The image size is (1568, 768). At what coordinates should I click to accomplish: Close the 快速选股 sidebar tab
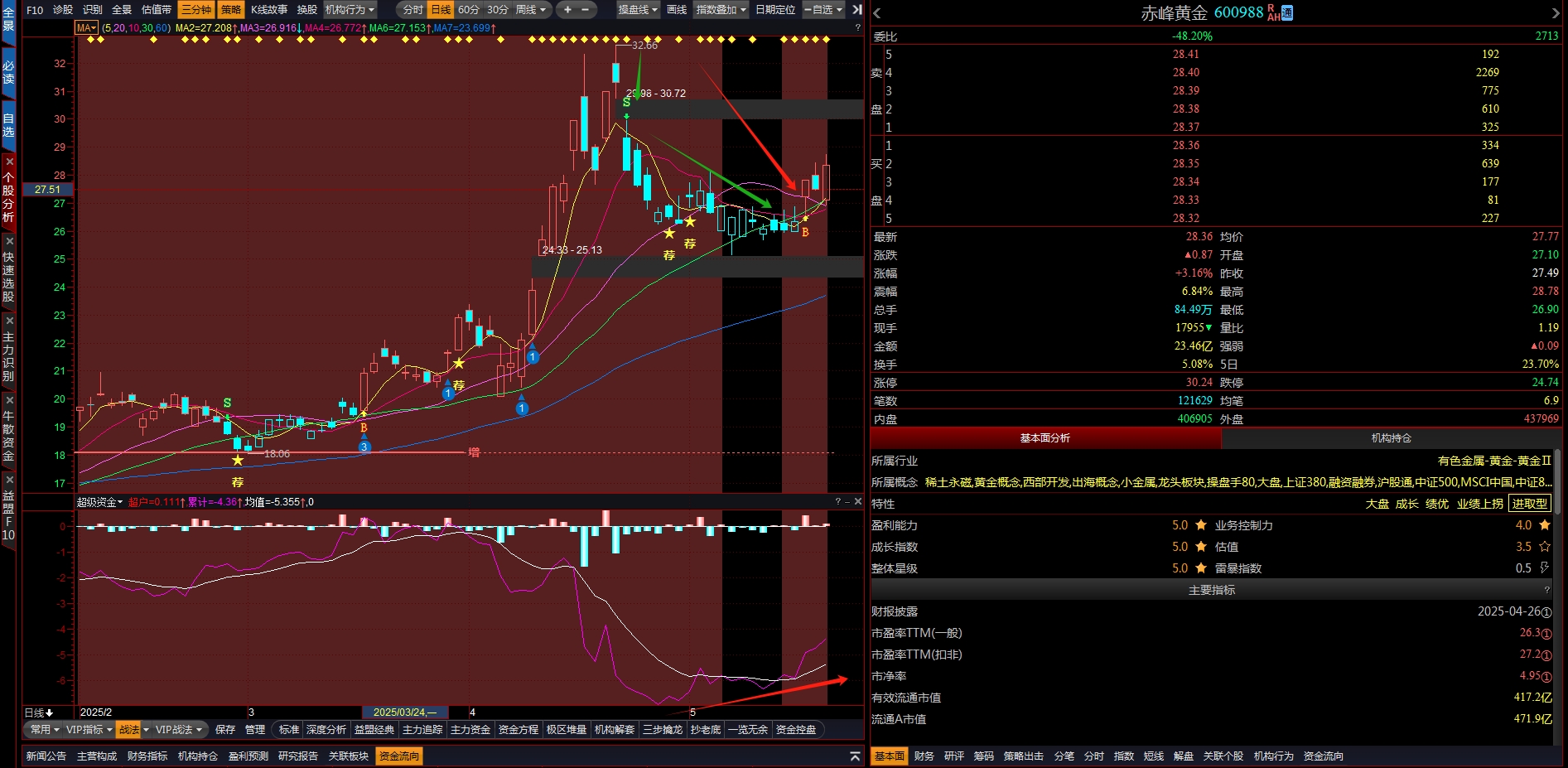8,241
